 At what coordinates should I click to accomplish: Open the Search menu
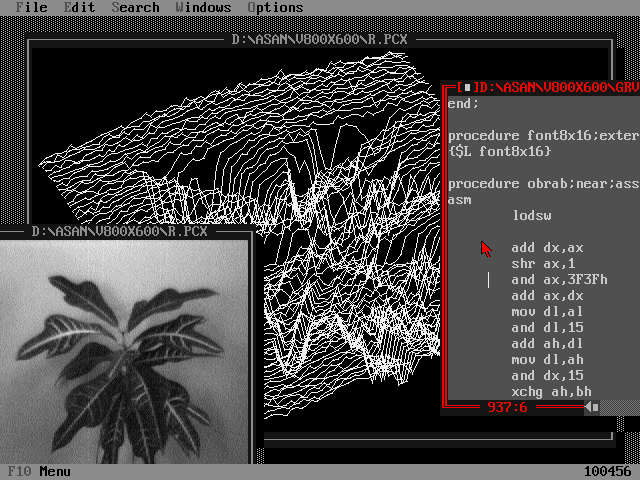tap(135, 7)
